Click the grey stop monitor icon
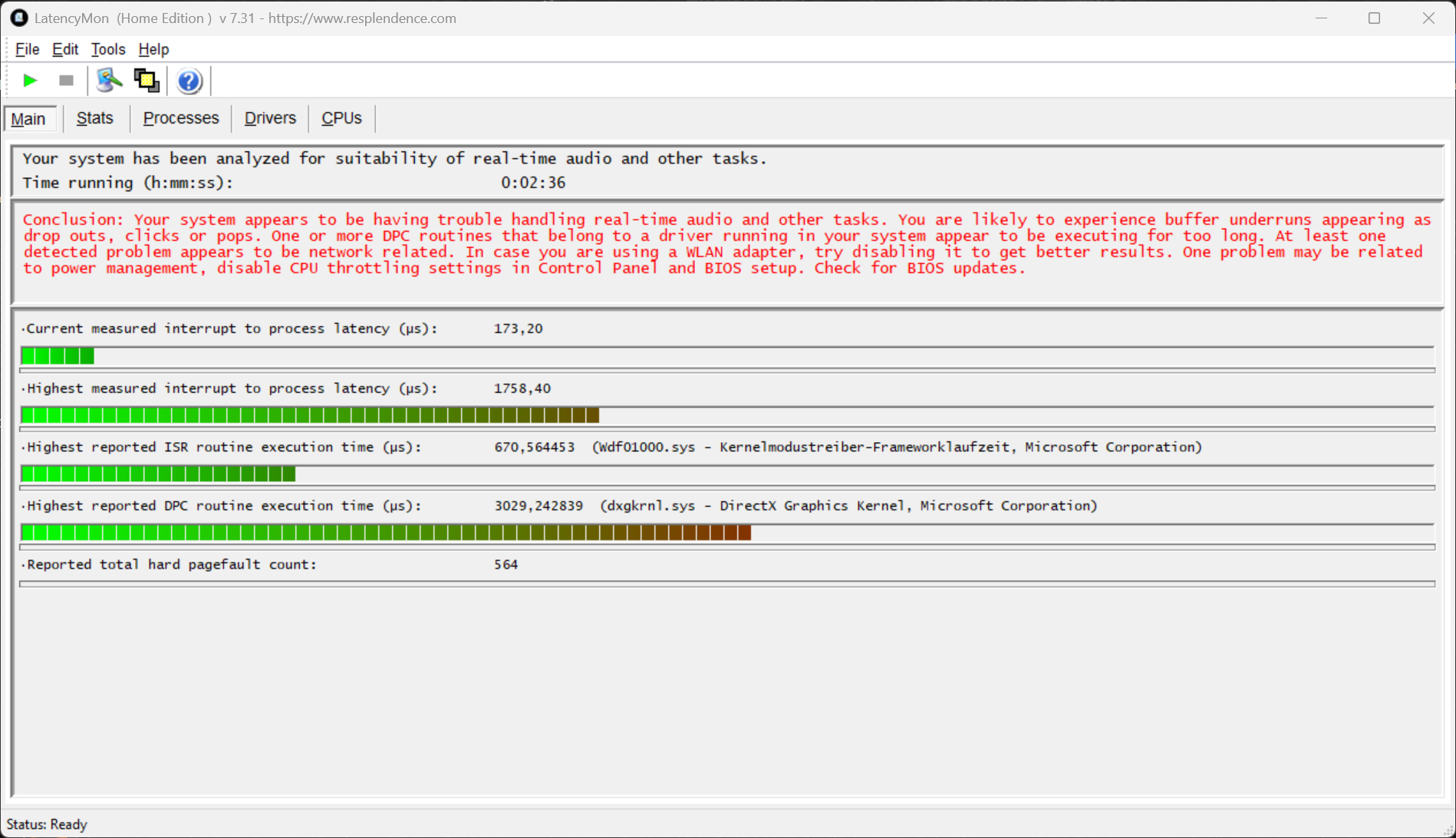Viewport: 1456px width, 838px height. click(66, 81)
